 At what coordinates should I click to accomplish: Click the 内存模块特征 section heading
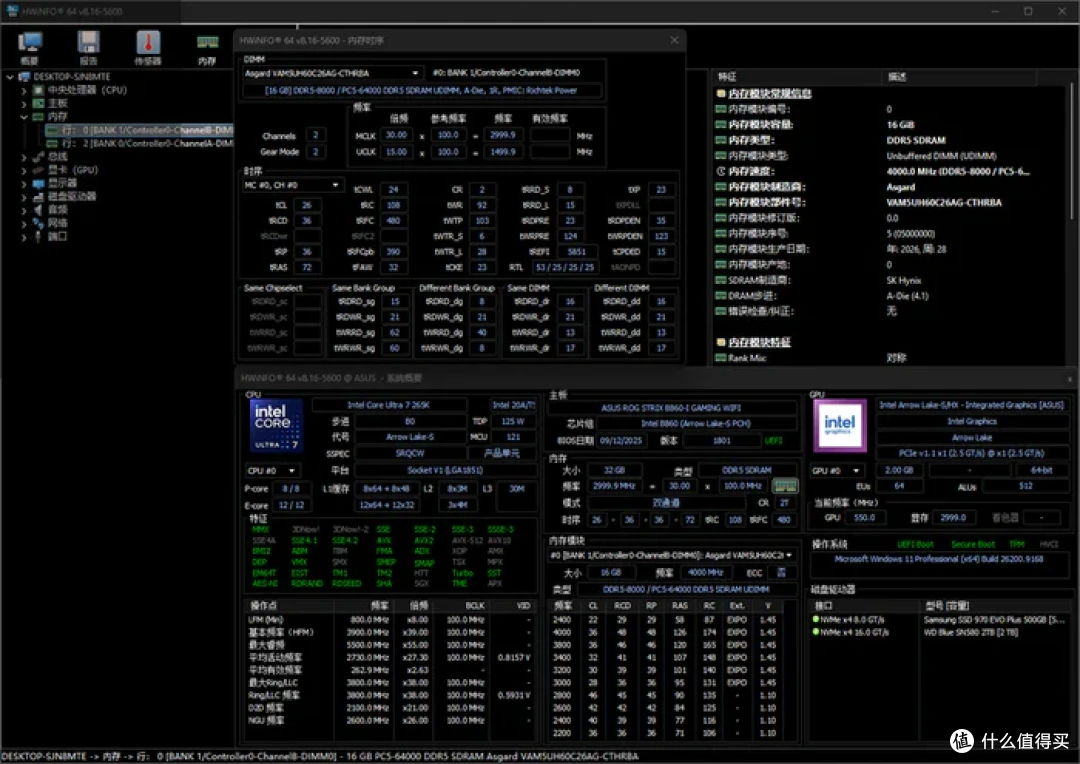tap(759, 342)
